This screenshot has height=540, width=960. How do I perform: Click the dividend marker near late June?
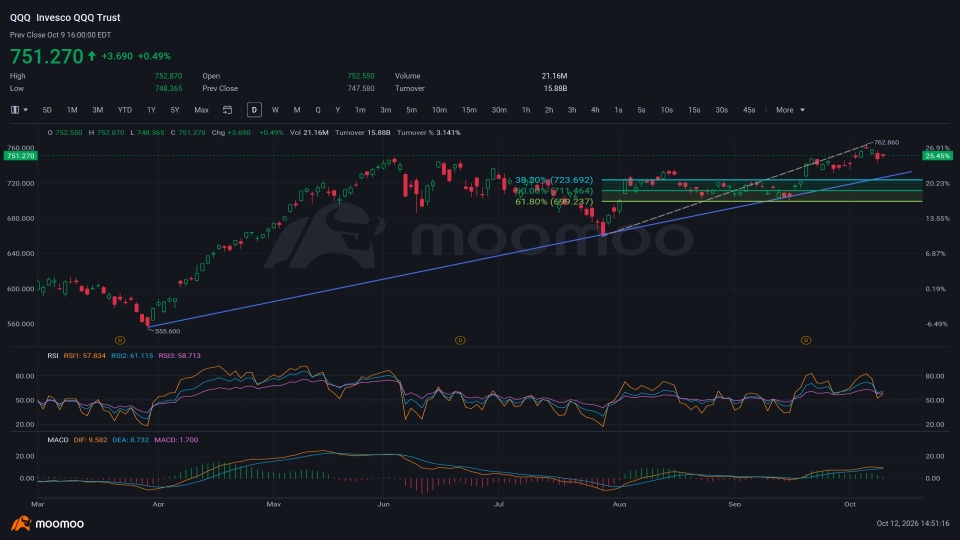tap(460, 340)
